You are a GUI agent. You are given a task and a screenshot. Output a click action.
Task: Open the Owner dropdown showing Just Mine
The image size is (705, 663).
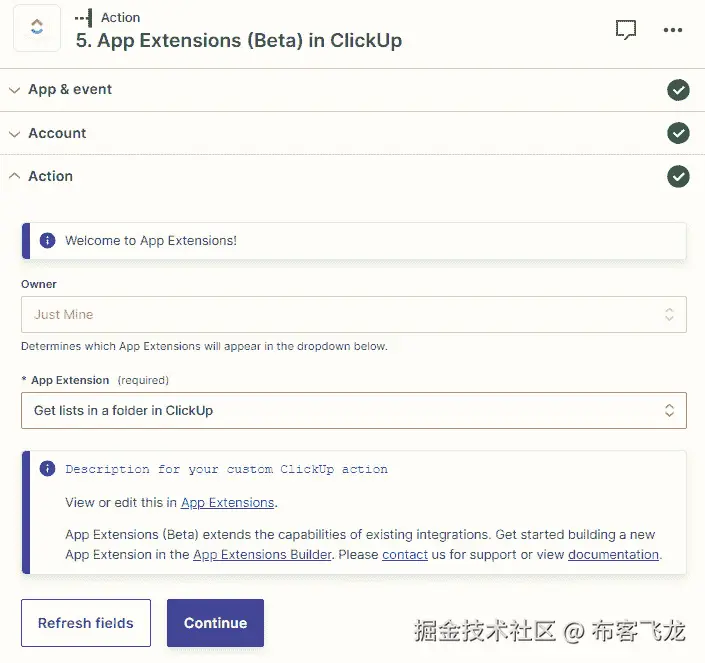(x=353, y=314)
